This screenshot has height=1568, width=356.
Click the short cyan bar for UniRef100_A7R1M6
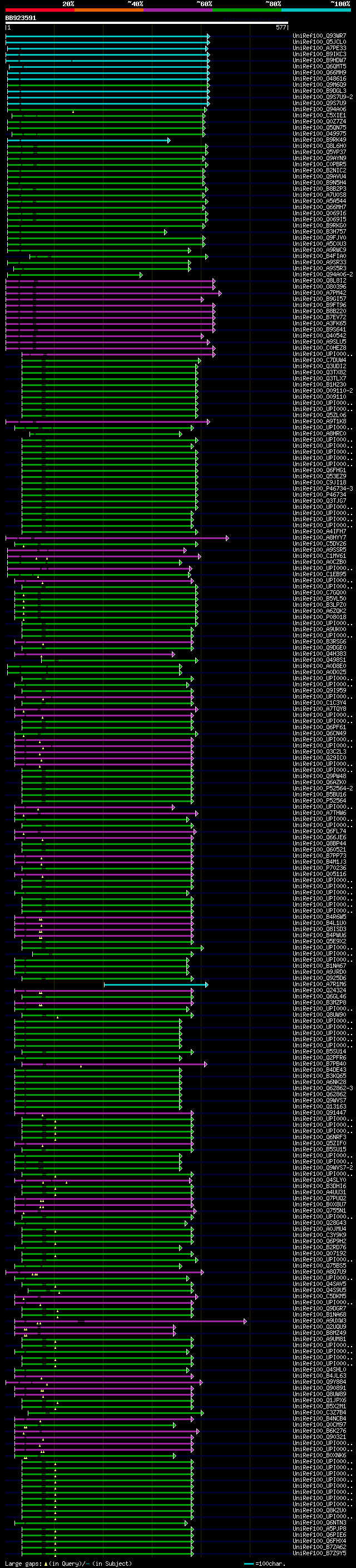pyautogui.click(x=156, y=985)
